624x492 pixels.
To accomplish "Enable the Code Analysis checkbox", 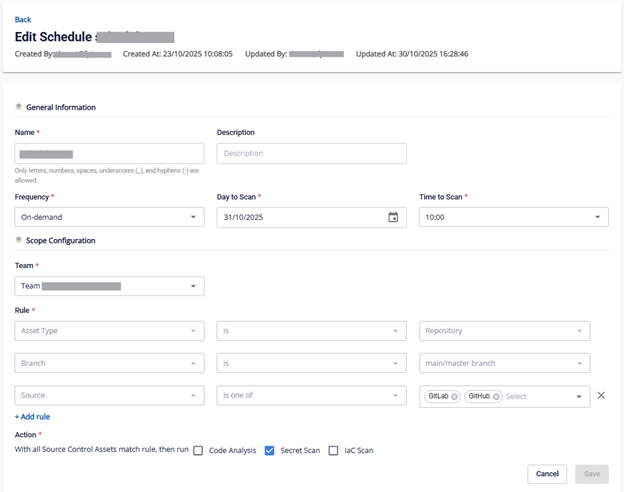I will point(199,450).
